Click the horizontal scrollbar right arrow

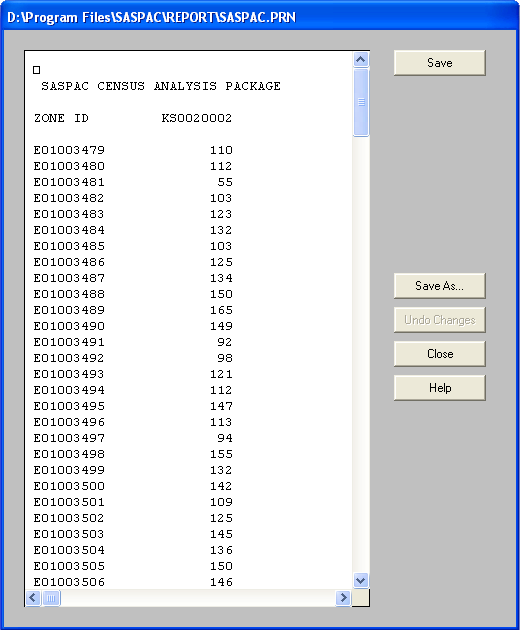coord(343,598)
